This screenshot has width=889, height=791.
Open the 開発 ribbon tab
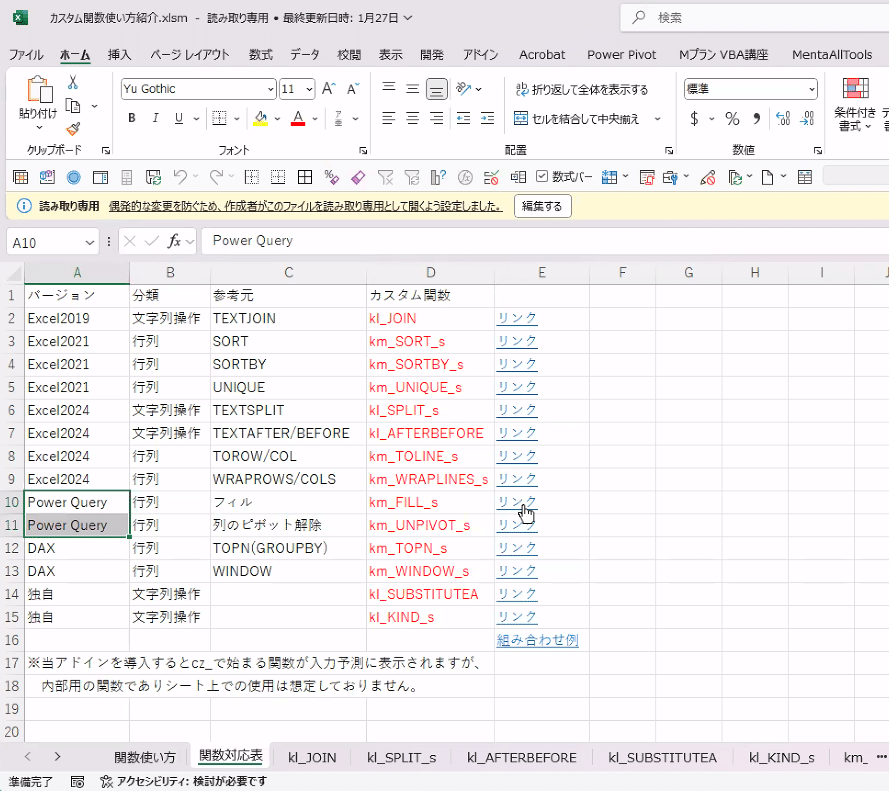431,55
